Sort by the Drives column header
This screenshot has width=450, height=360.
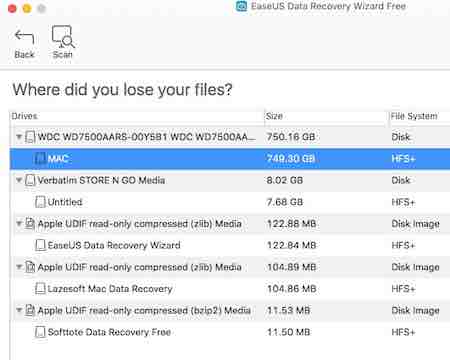[137, 116]
